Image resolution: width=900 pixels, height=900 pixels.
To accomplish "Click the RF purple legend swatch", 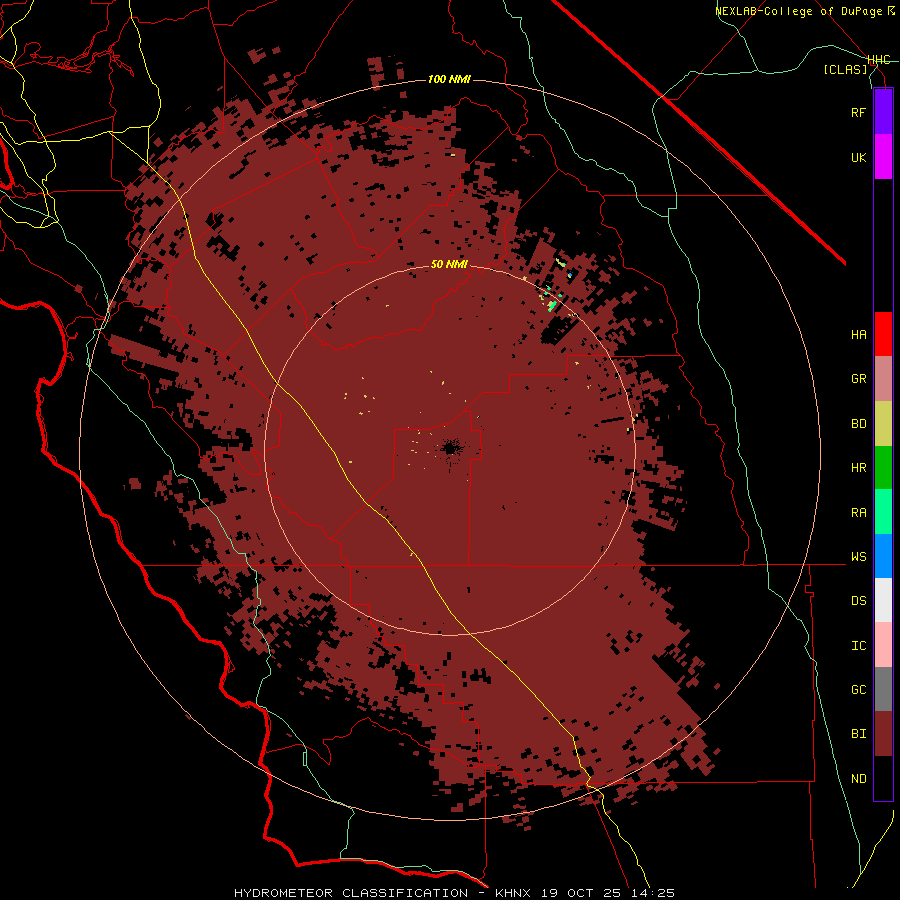I will pos(883,112).
